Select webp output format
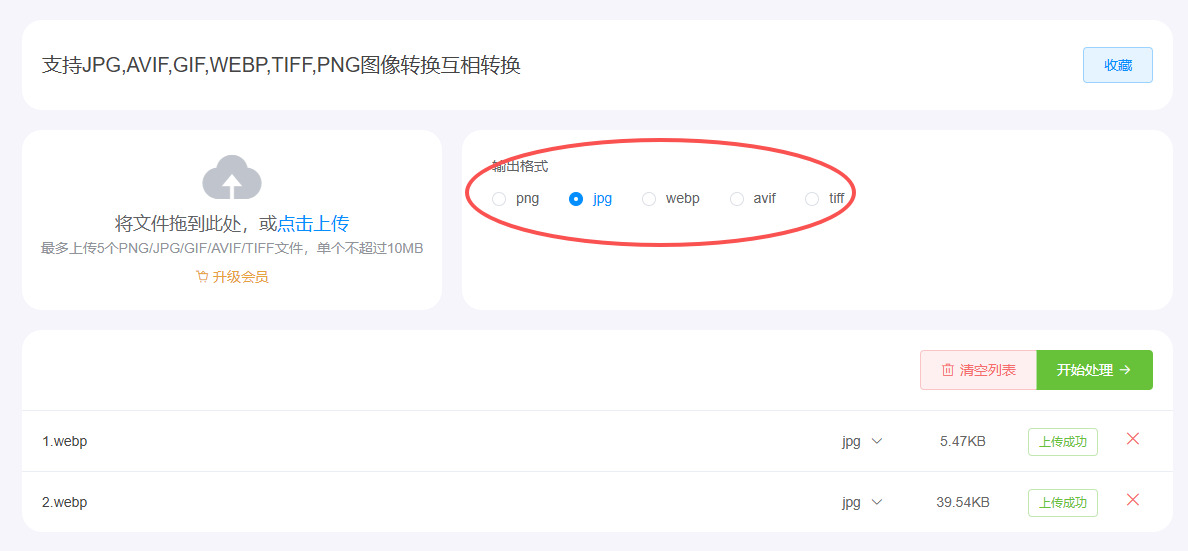 click(x=649, y=199)
